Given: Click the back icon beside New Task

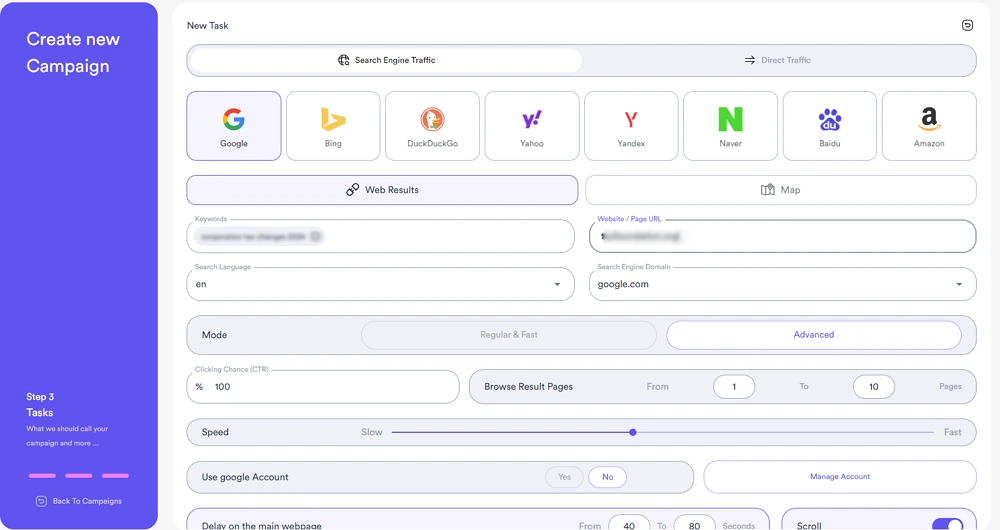Looking at the screenshot, I should pos(967,26).
